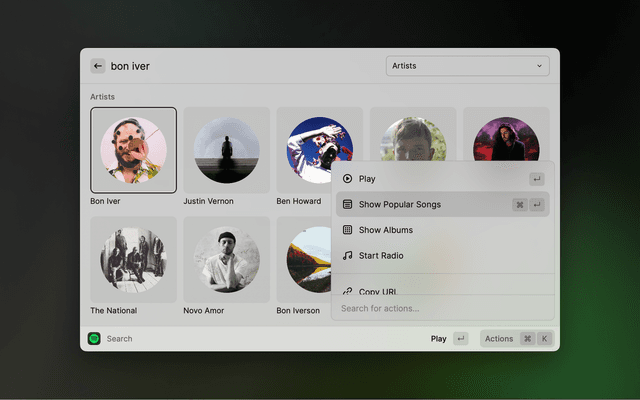This screenshot has width=640, height=400.
Task: Select Start Radio in the action list
Action: tap(381, 256)
